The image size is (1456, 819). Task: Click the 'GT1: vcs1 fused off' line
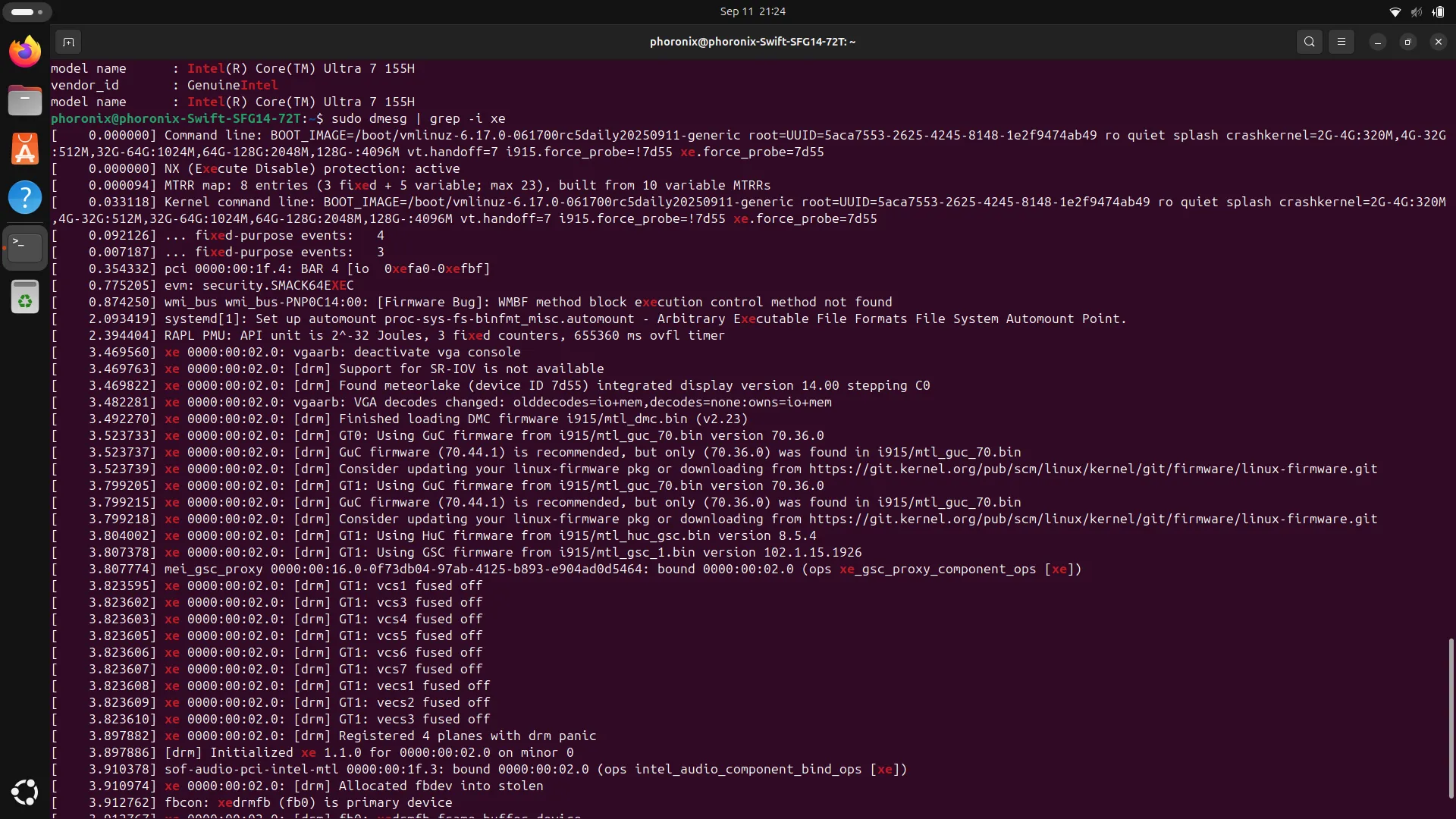[267, 585]
